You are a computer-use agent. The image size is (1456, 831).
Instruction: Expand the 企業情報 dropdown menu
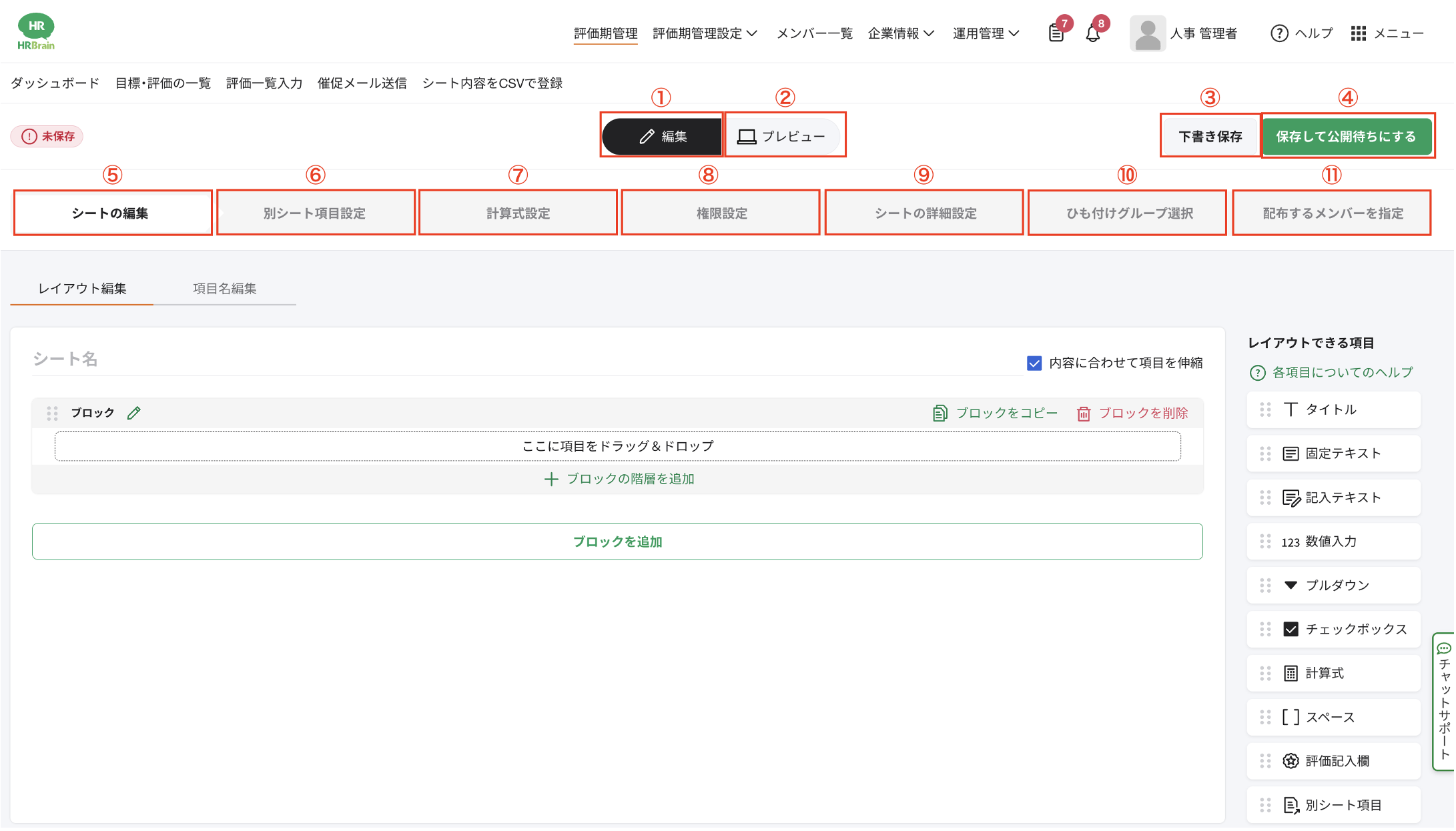[900, 33]
